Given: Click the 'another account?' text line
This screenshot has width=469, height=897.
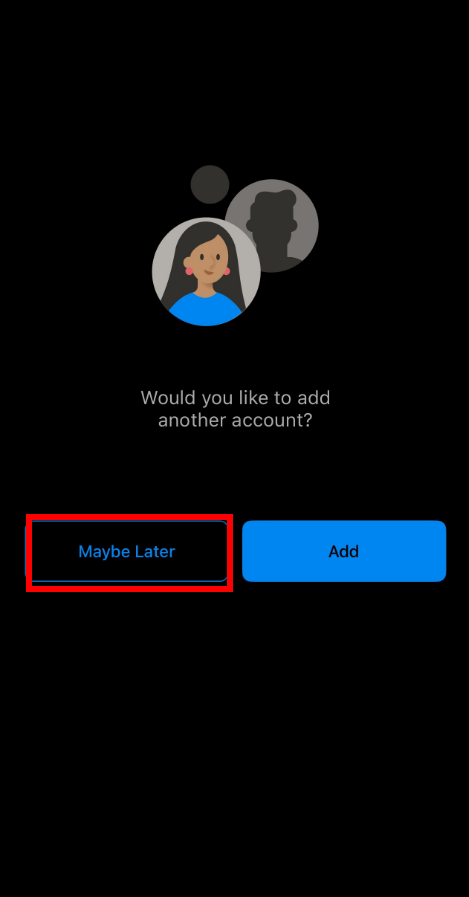Looking at the screenshot, I should pyautogui.click(x=235, y=420).
